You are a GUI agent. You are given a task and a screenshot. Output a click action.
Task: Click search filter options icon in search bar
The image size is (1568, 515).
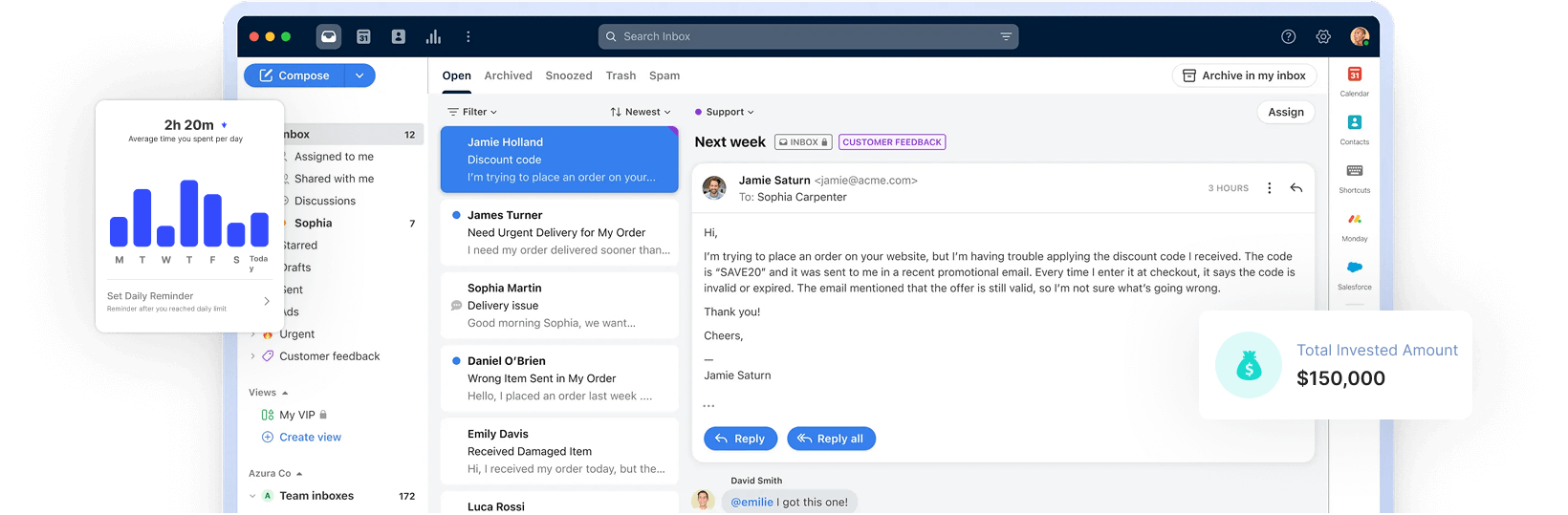pyautogui.click(x=1006, y=36)
